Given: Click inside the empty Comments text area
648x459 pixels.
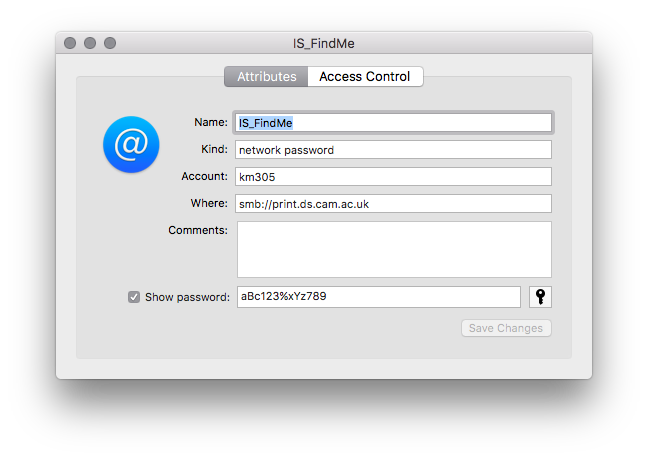Looking at the screenshot, I should (x=394, y=249).
